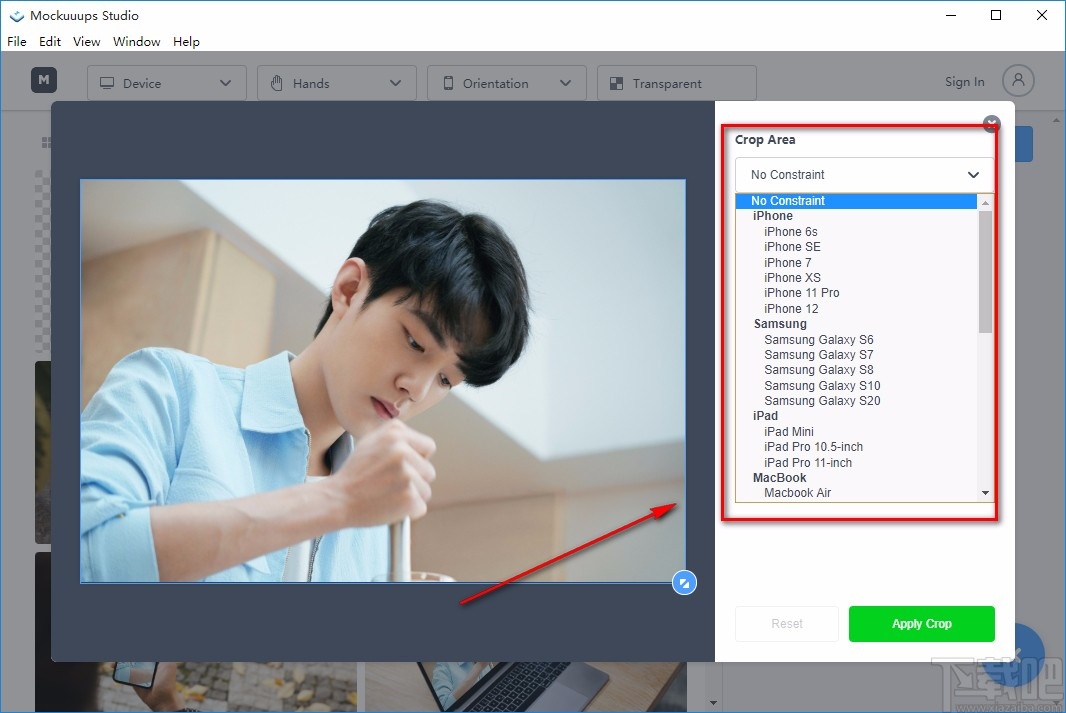Image resolution: width=1066 pixels, height=713 pixels.
Task: Click the Reset button
Action: [787, 623]
